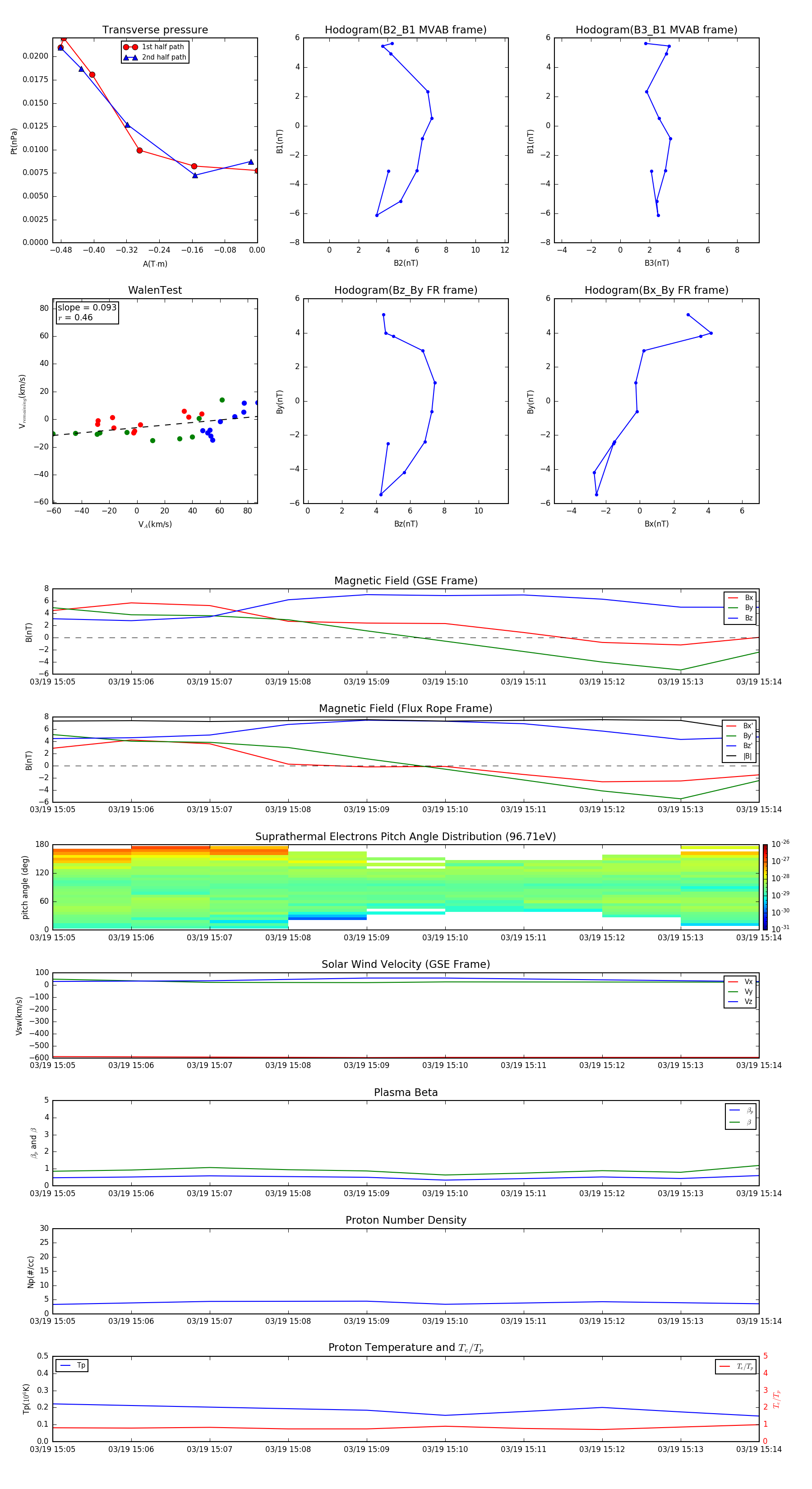Click the pitch angle (deg) axis label
The width and height of the screenshot is (812, 1489).
25,887
